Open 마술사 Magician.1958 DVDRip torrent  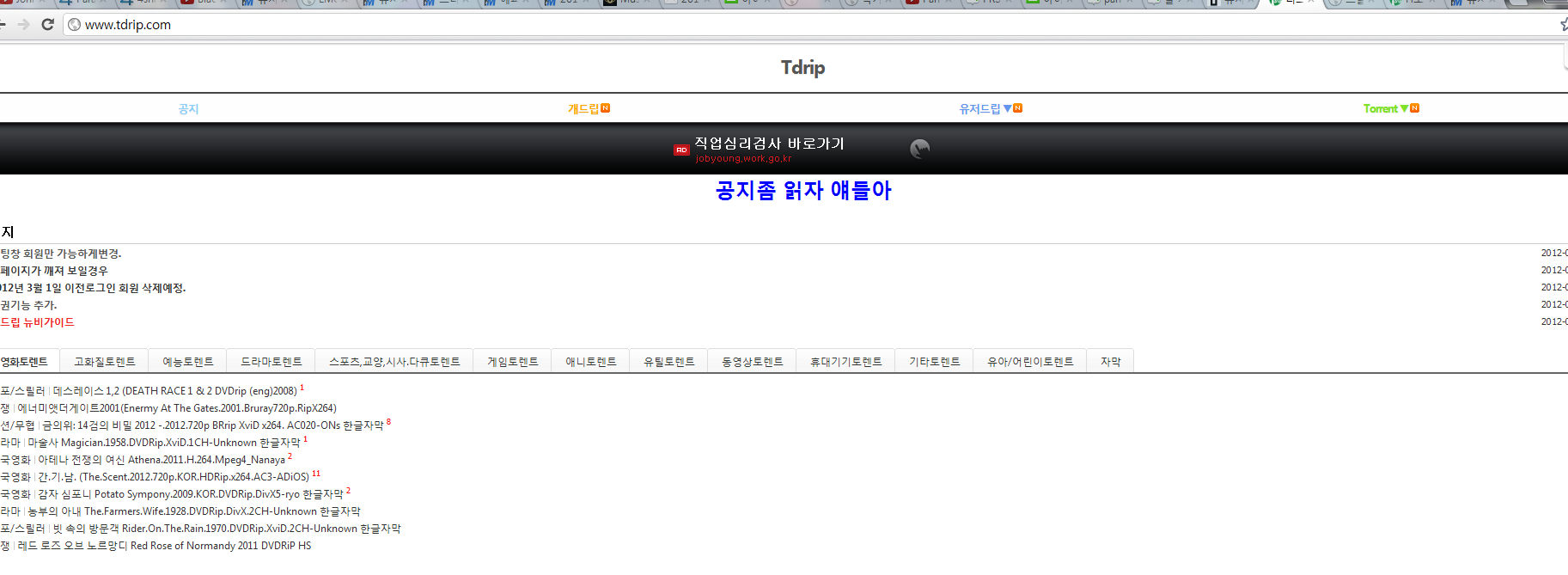[164, 443]
